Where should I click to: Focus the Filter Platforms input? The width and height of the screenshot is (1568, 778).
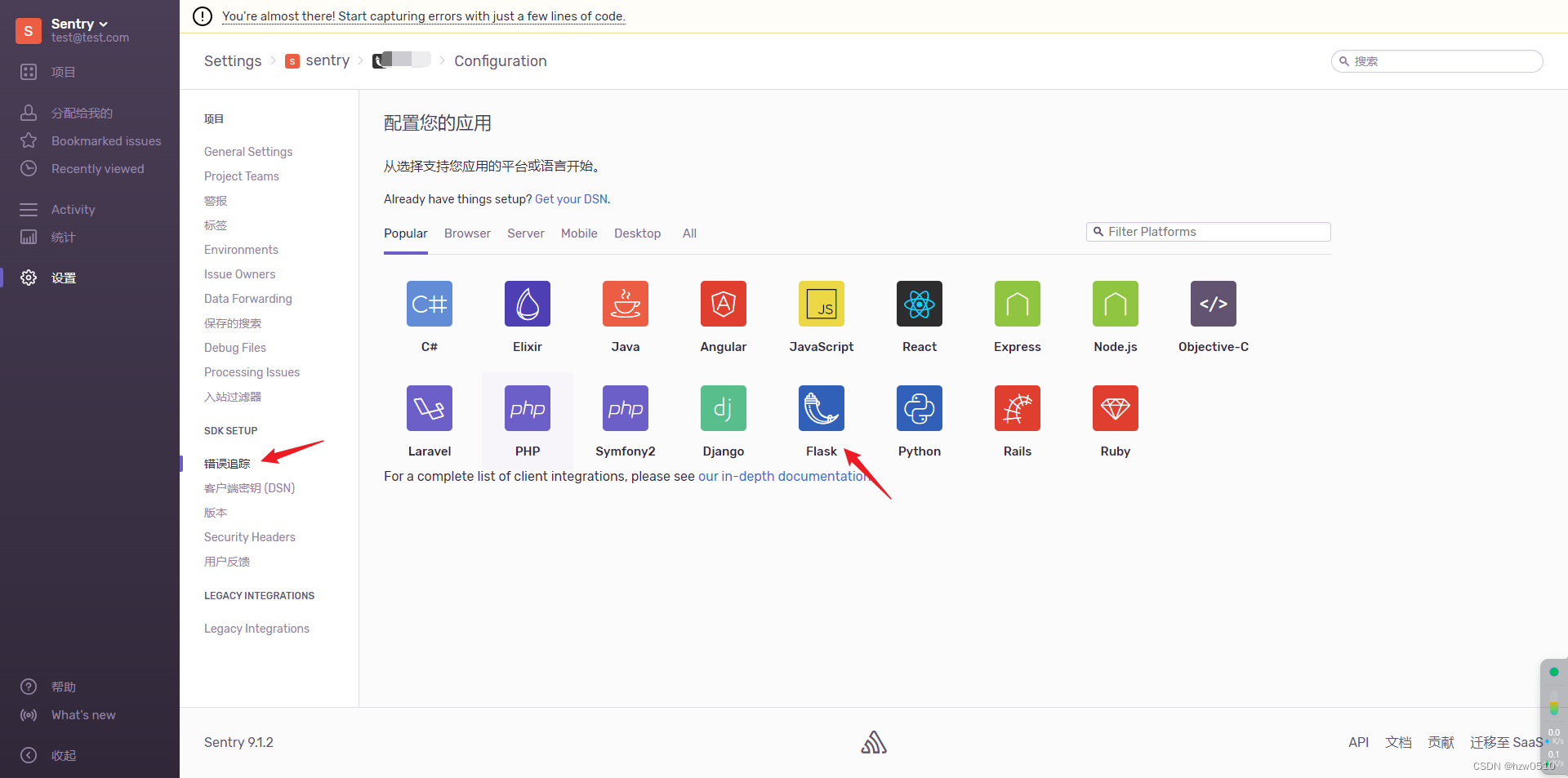tap(1209, 232)
